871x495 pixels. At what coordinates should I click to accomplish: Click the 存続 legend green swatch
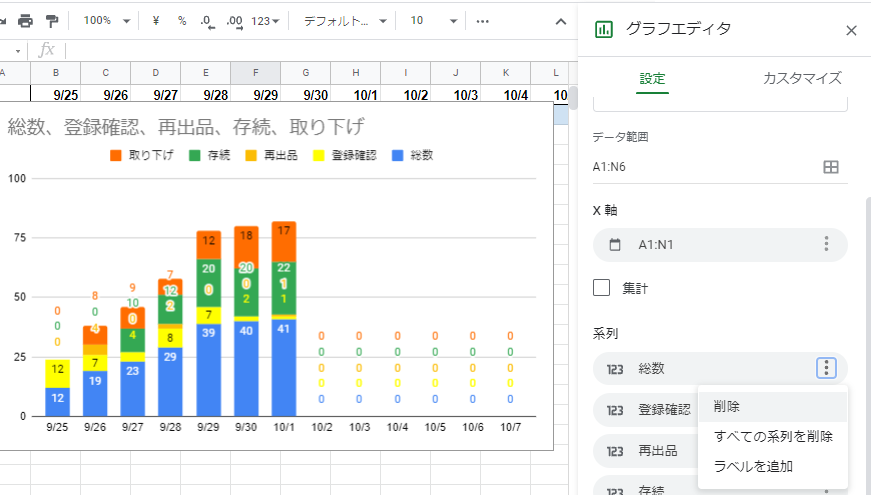pyautogui.click(x=194, y=156)
